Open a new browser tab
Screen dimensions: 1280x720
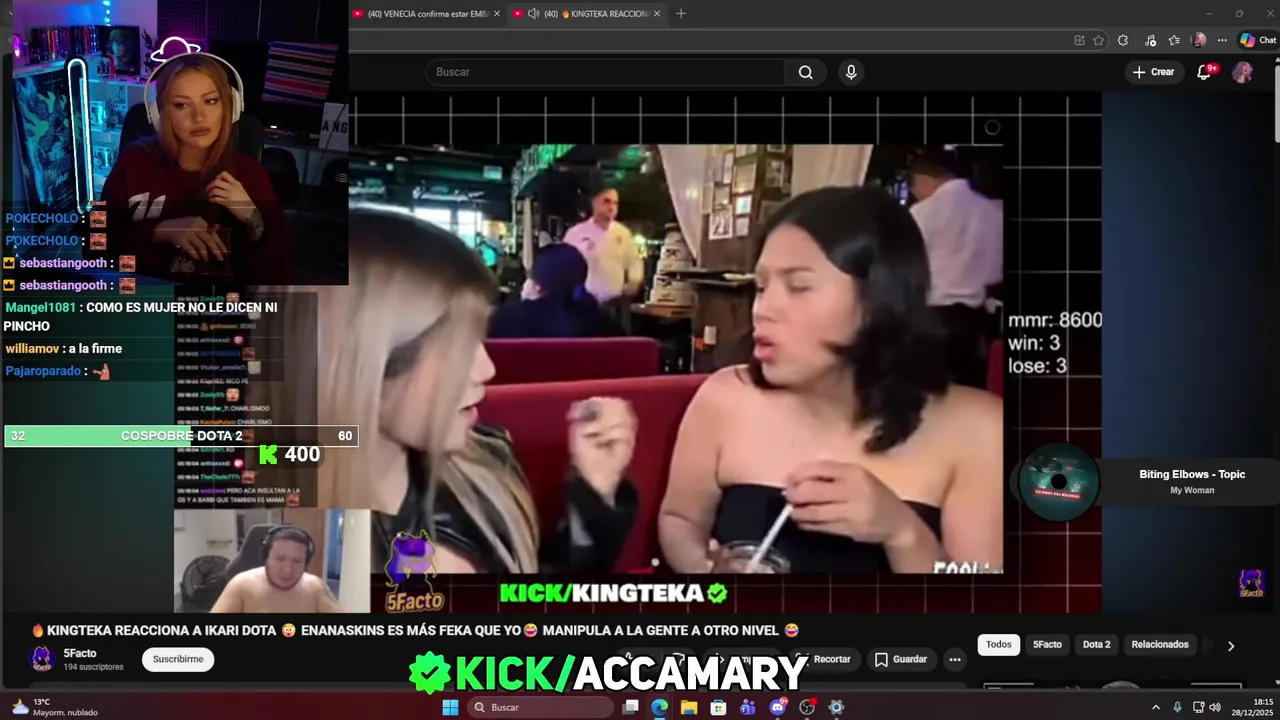[681, 14]
